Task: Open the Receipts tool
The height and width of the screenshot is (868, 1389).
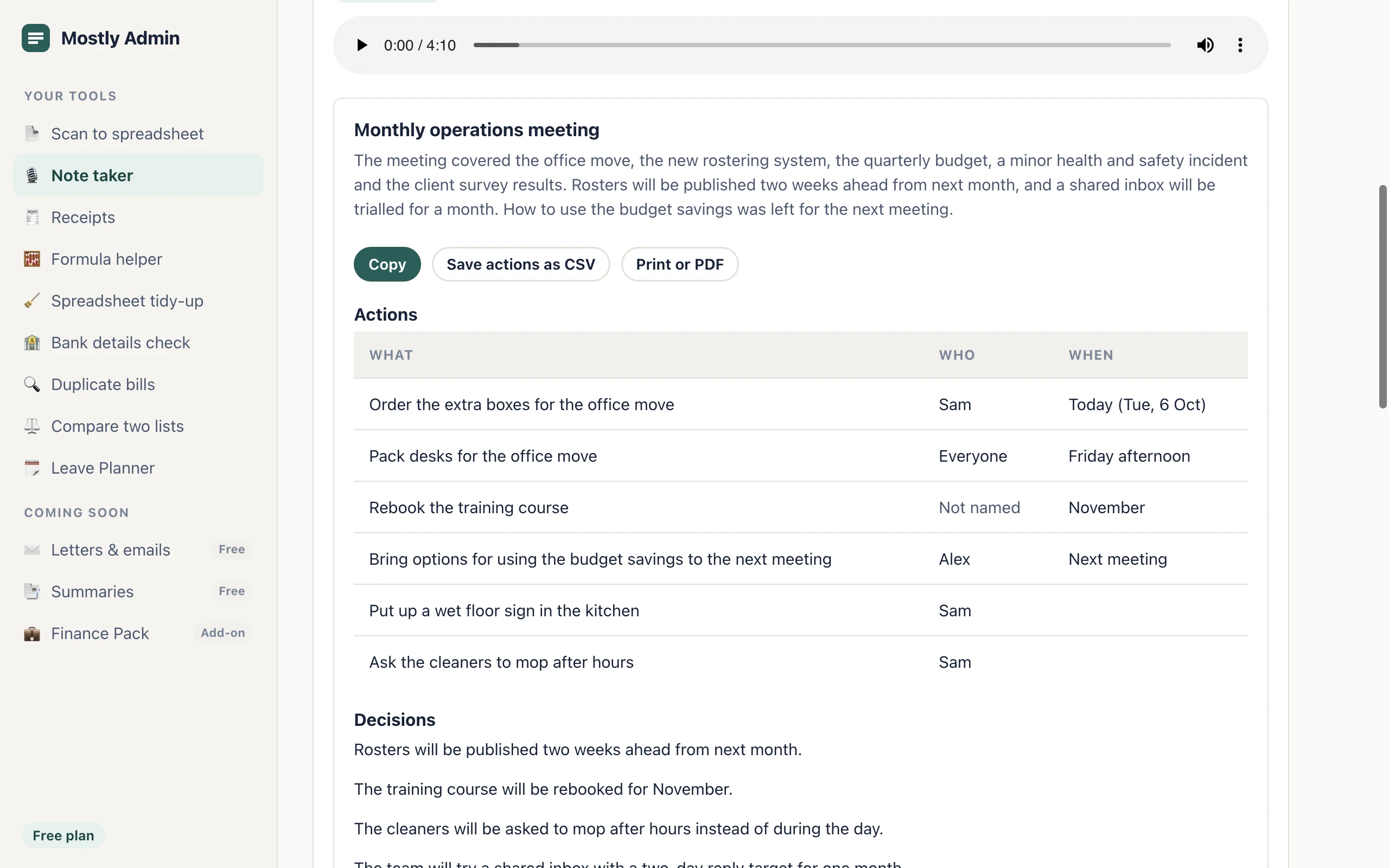Action: (x=138, y=217)
